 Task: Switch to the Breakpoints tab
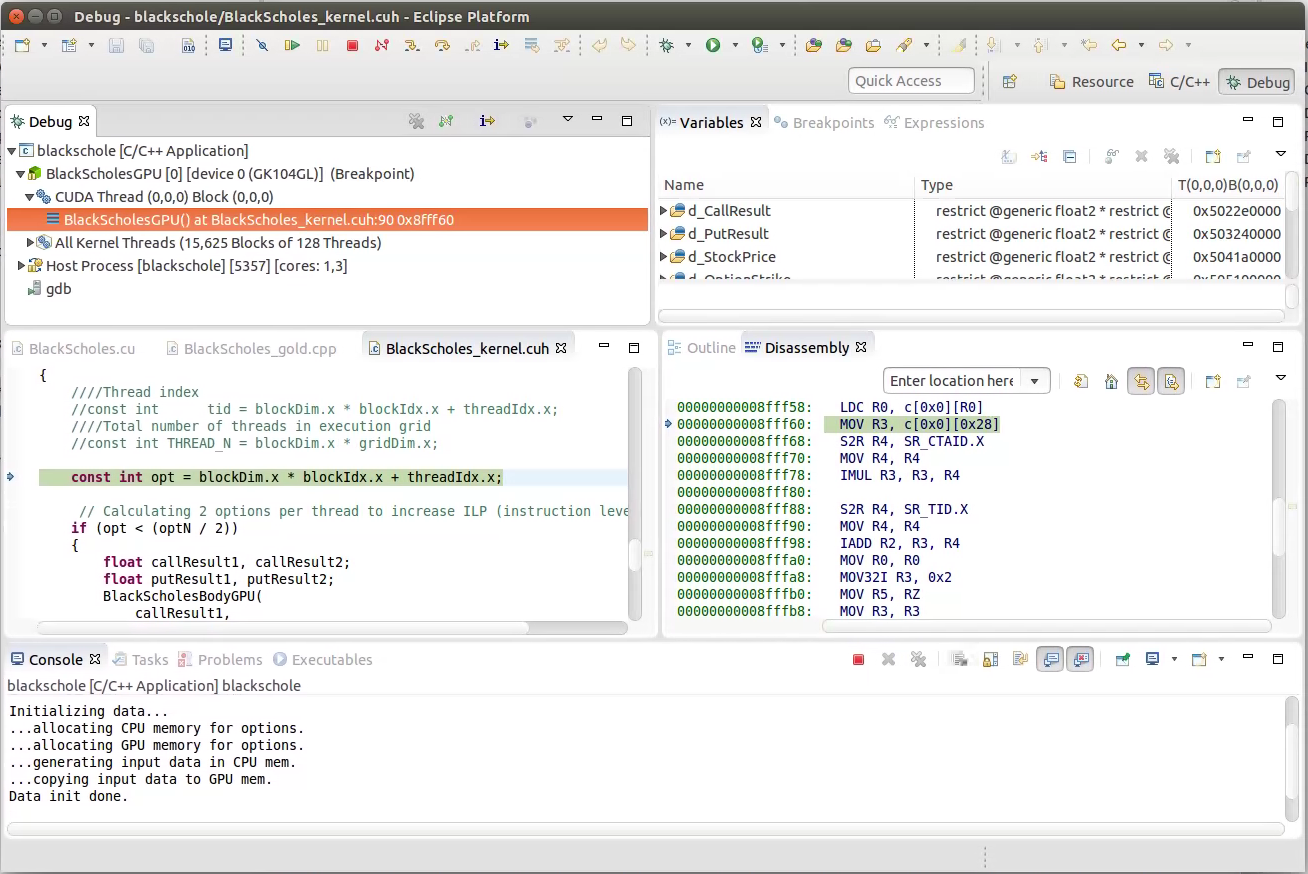tap(832, 123)
